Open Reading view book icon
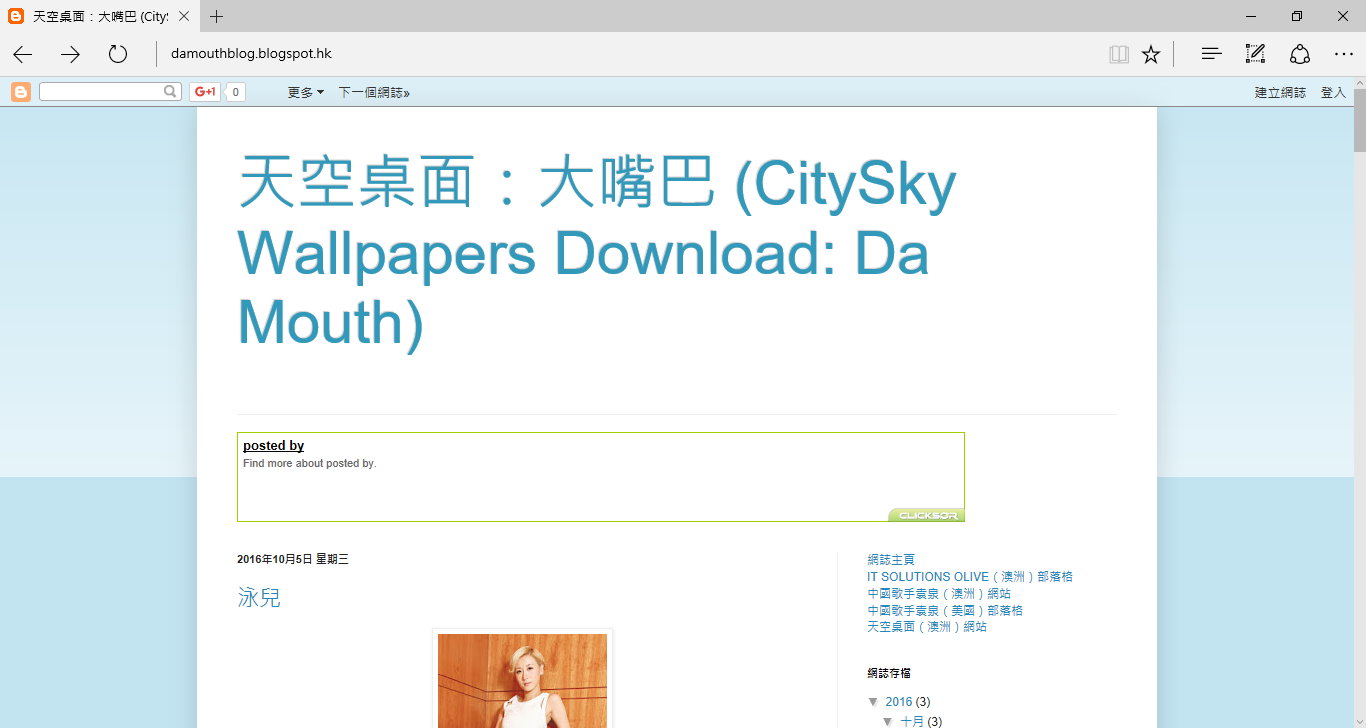The height and width of the screenshot is (728, 1366). coord(1119,54)
